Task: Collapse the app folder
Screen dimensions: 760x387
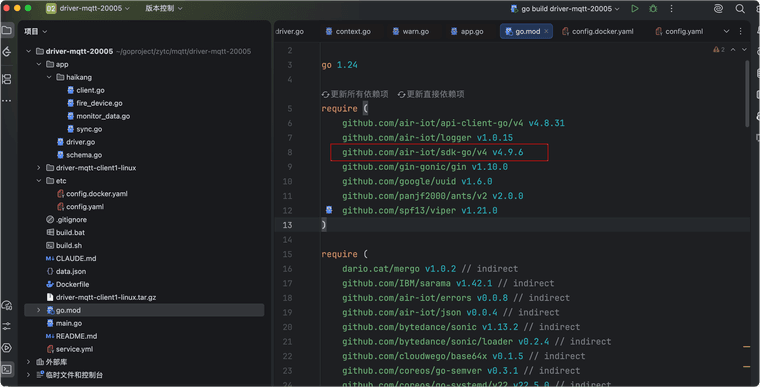Action: click(39, 64)
